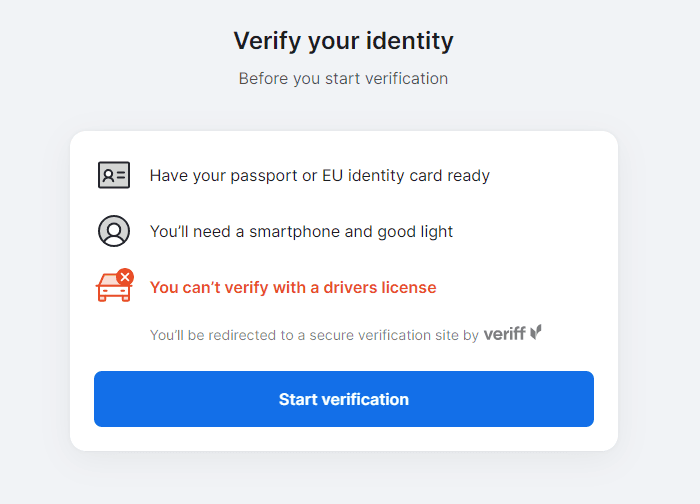Viewport: 700px width, 504px height.
Task: Click the word "smartphone" in second requirement
Action: (294, 232)
